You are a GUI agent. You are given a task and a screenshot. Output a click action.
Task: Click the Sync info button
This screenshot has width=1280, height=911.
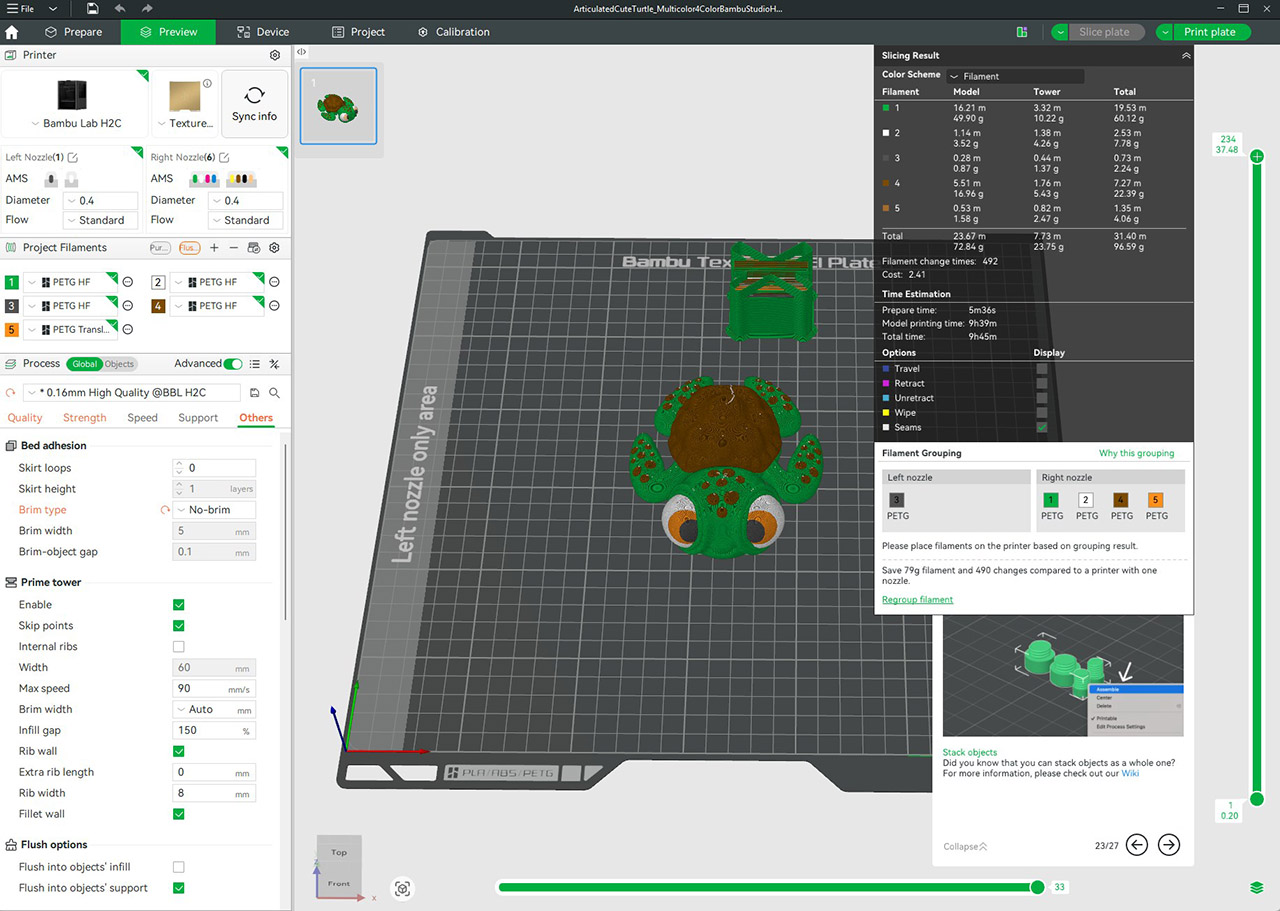tap(254, 104)
